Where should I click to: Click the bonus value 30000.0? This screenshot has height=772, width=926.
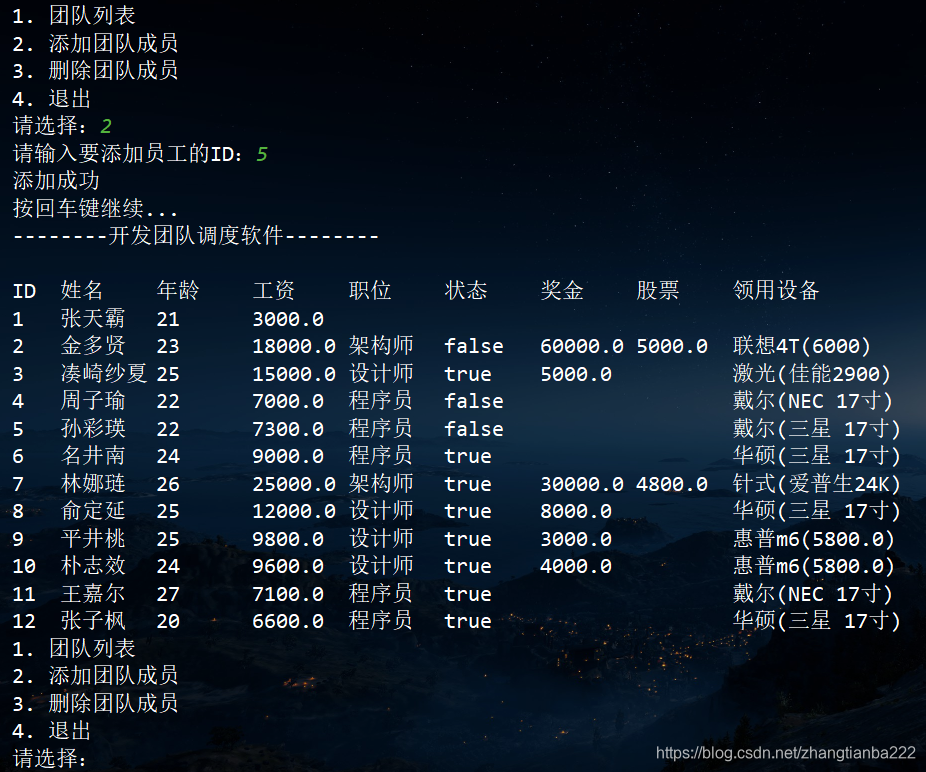click(582, 484)
